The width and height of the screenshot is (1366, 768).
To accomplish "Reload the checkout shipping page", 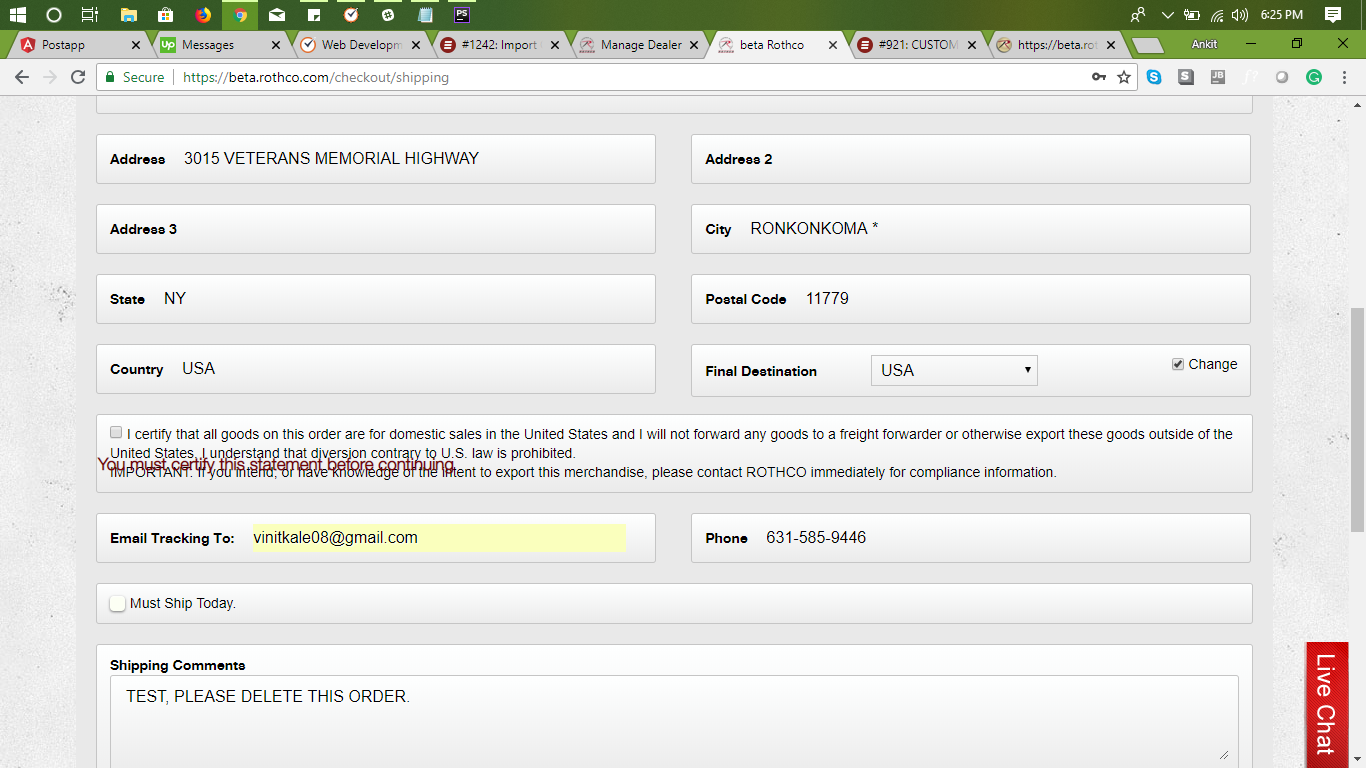I will coord(78,77).
